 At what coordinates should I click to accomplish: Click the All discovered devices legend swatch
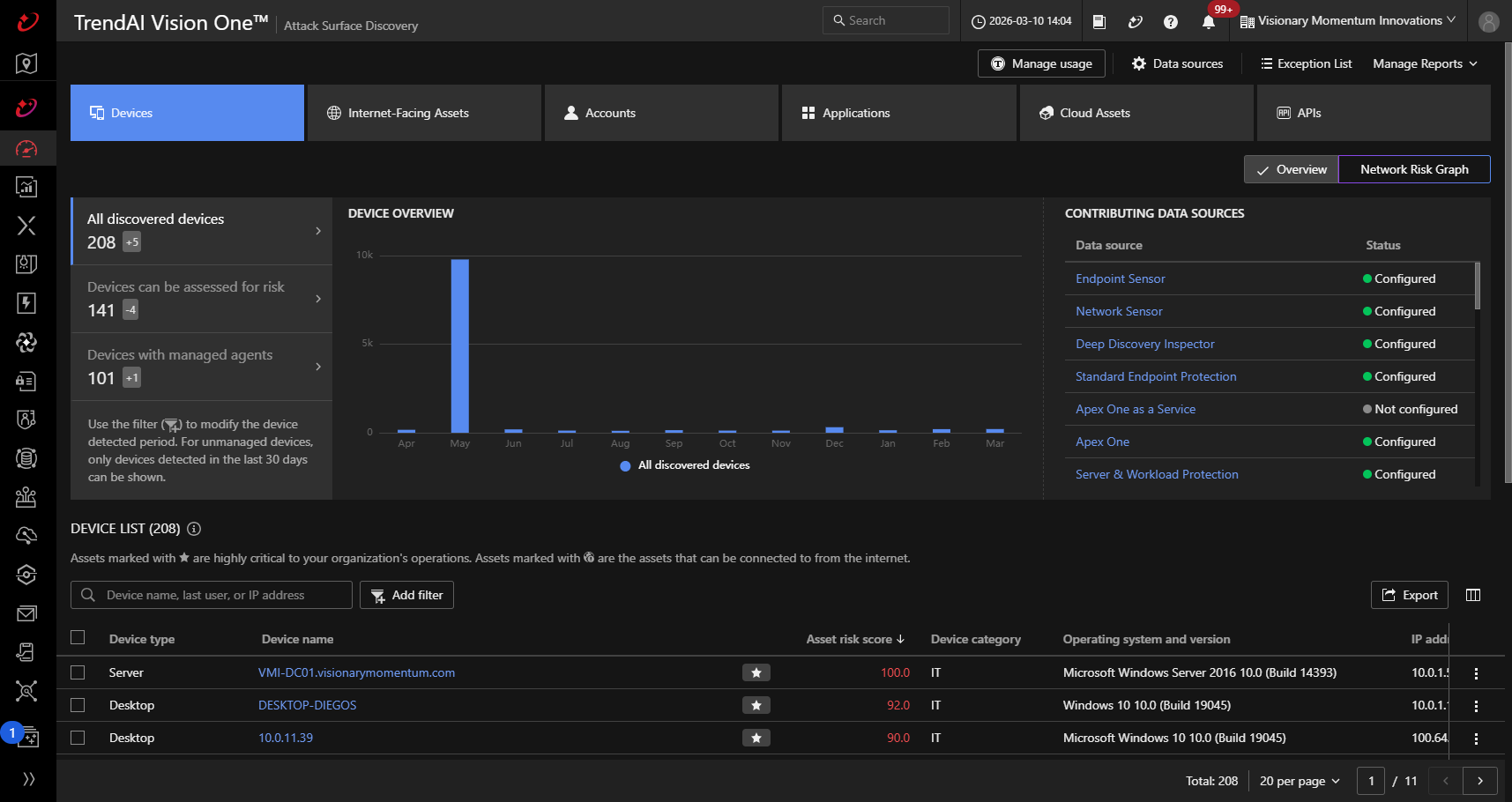coord(625,465)
